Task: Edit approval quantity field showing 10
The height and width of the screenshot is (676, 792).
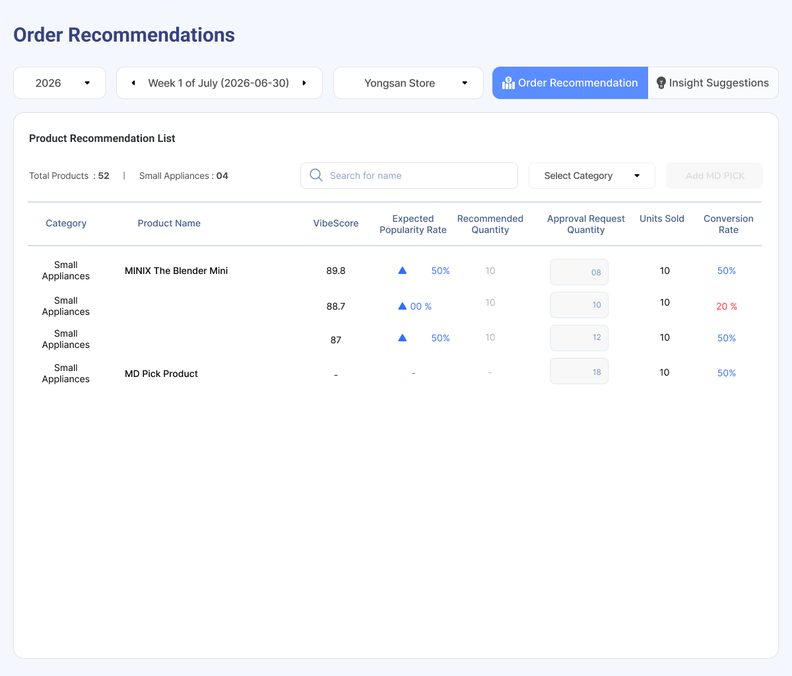Action: [x=579, y=305]
